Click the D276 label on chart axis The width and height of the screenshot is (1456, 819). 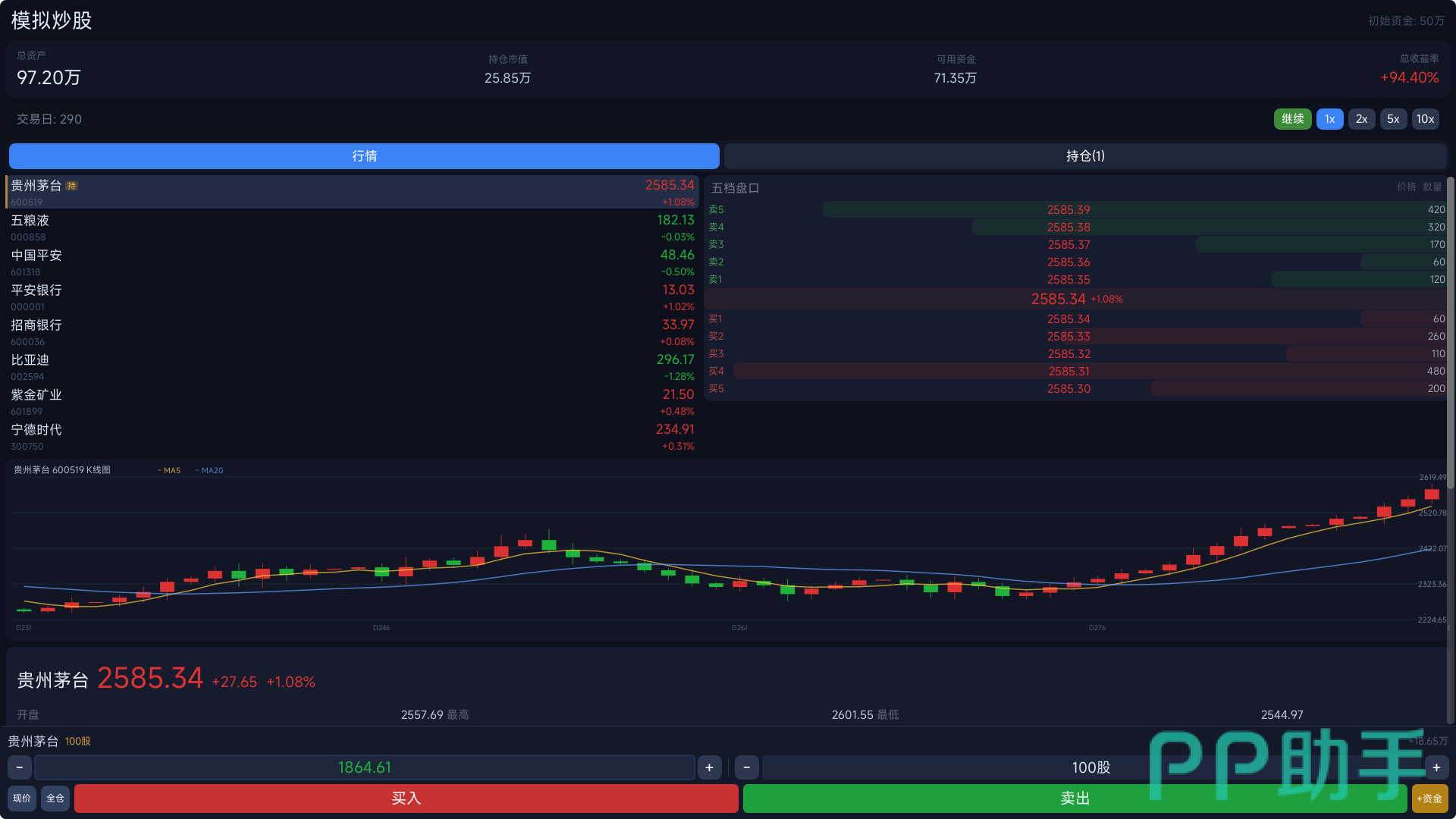[x=1097, y=628]
